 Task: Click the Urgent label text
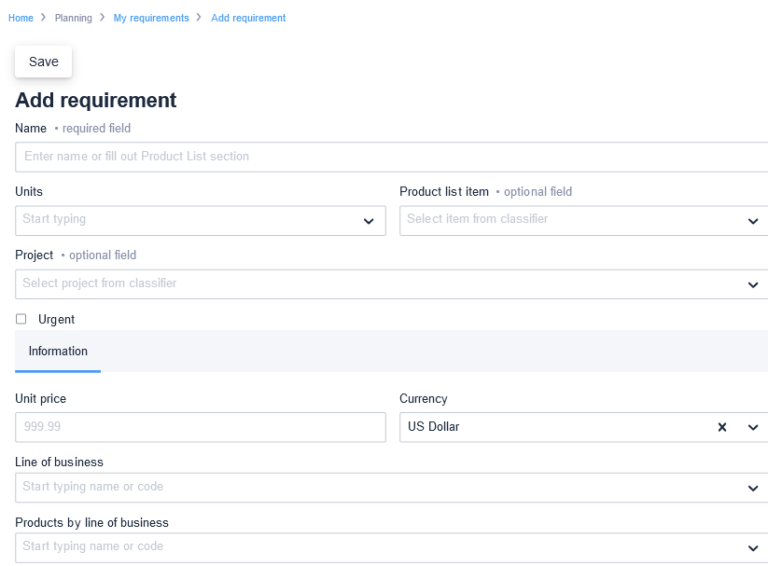[x=56, y=319]
